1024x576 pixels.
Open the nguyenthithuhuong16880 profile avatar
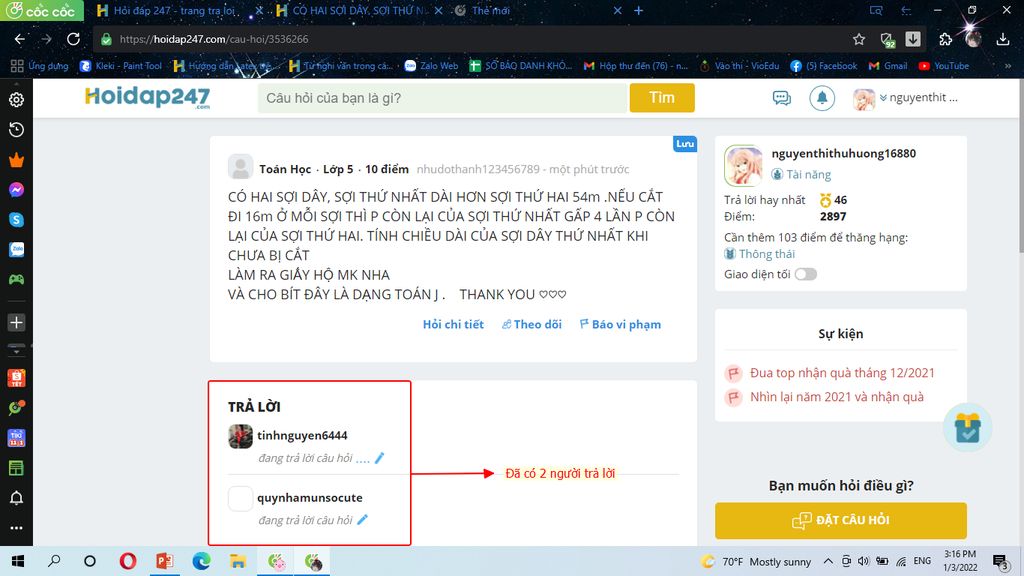743,166
